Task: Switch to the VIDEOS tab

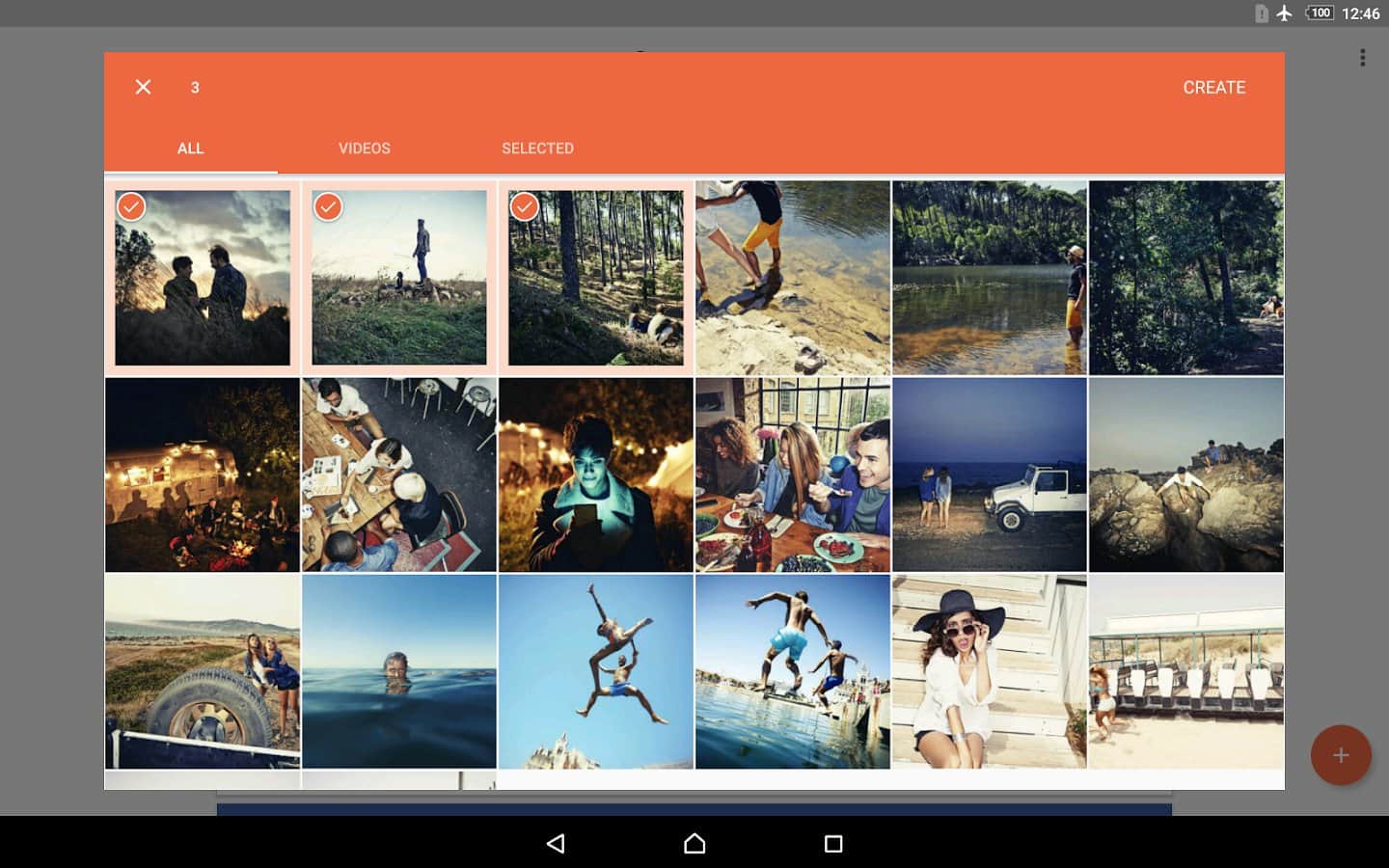Action: pyautogui.click(x=364, y=149)
